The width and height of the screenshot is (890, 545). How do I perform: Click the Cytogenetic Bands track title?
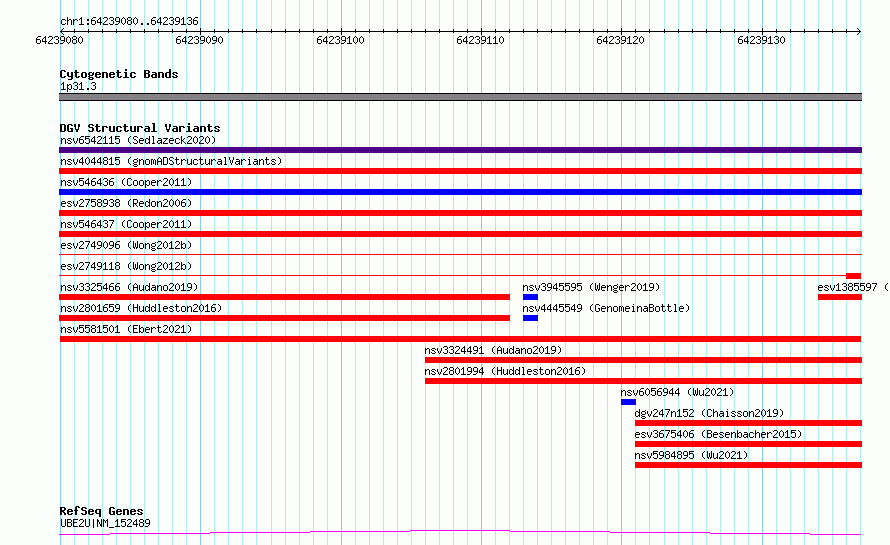pos(119,74)
